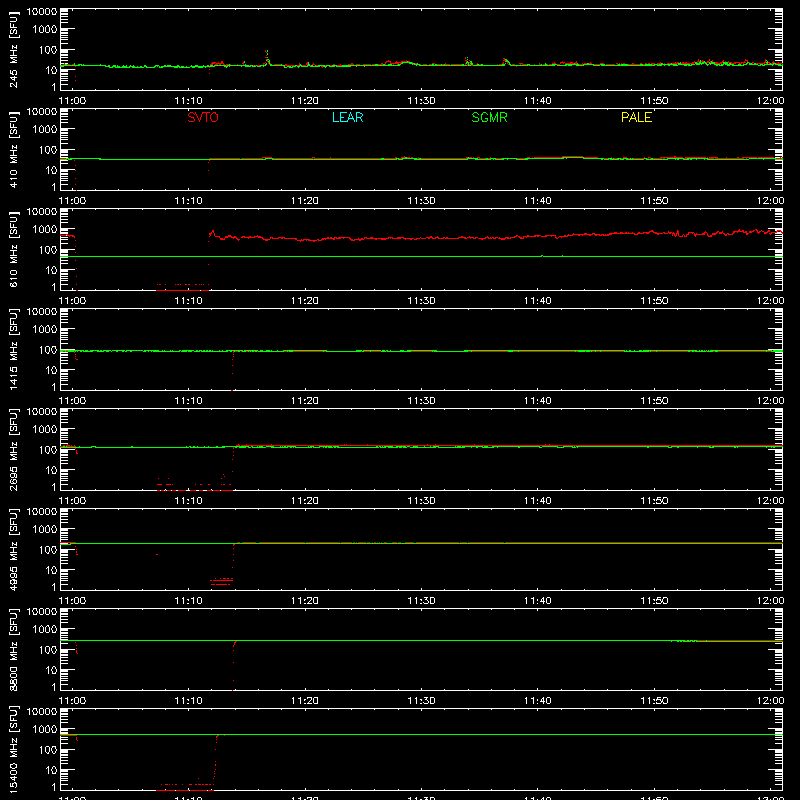Click 11:00 tick under the 610 MHz panel
The height and width of the screenshot is (800, 800).
coord(72,301)
